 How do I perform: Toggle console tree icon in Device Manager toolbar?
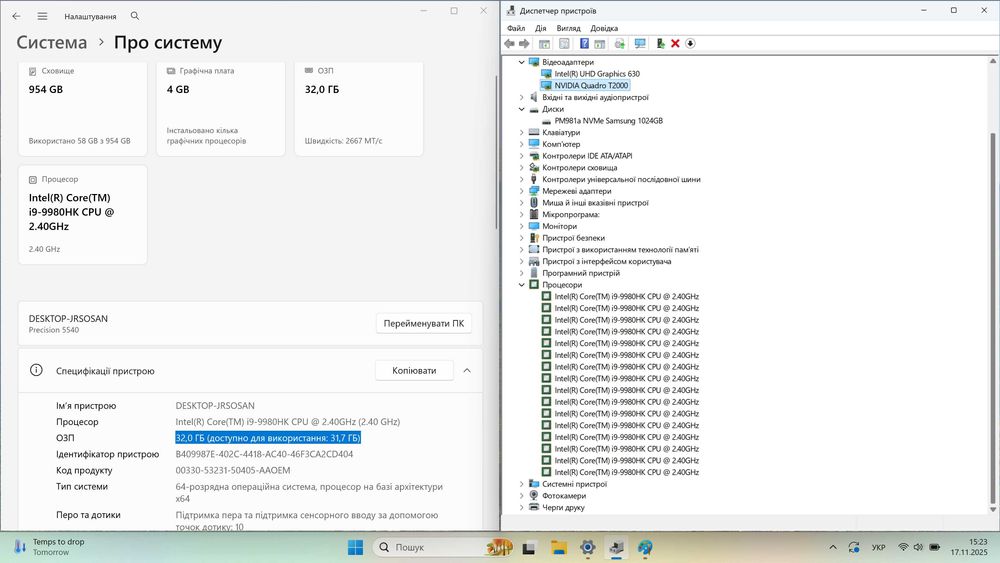pos(544,43)
